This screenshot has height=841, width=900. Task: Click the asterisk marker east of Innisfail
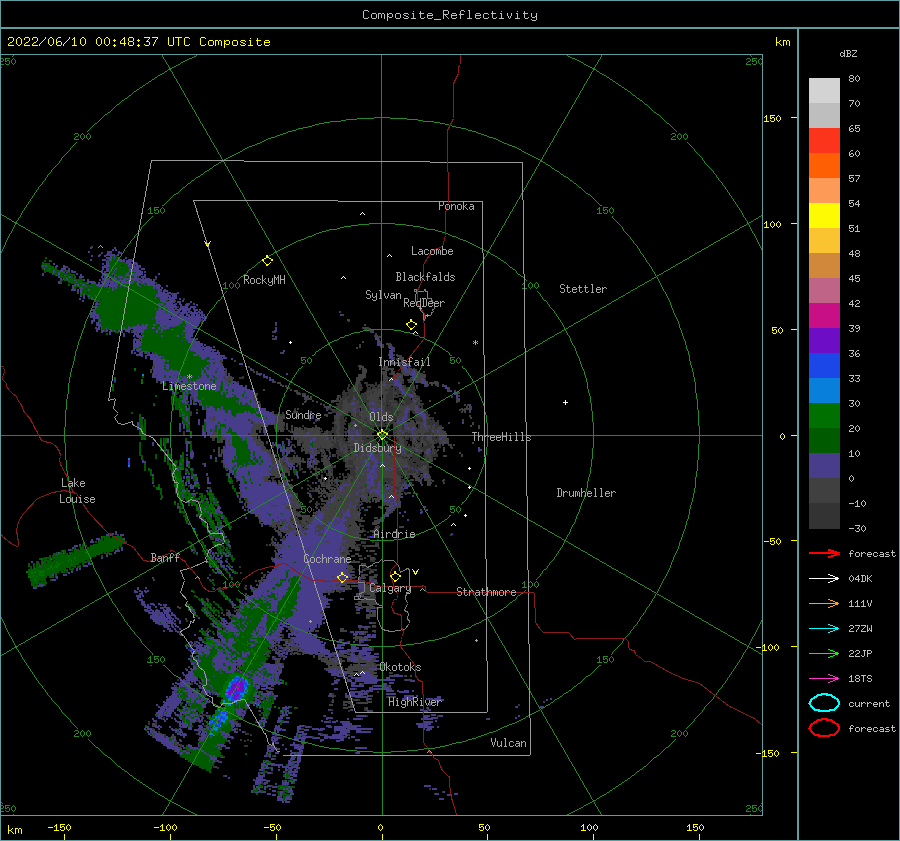(x=475, y=343)
